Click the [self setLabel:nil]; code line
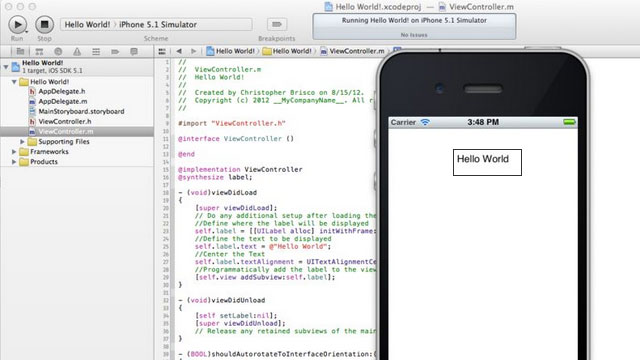Screen dimensions: 640x360 [x=236, y=316]
